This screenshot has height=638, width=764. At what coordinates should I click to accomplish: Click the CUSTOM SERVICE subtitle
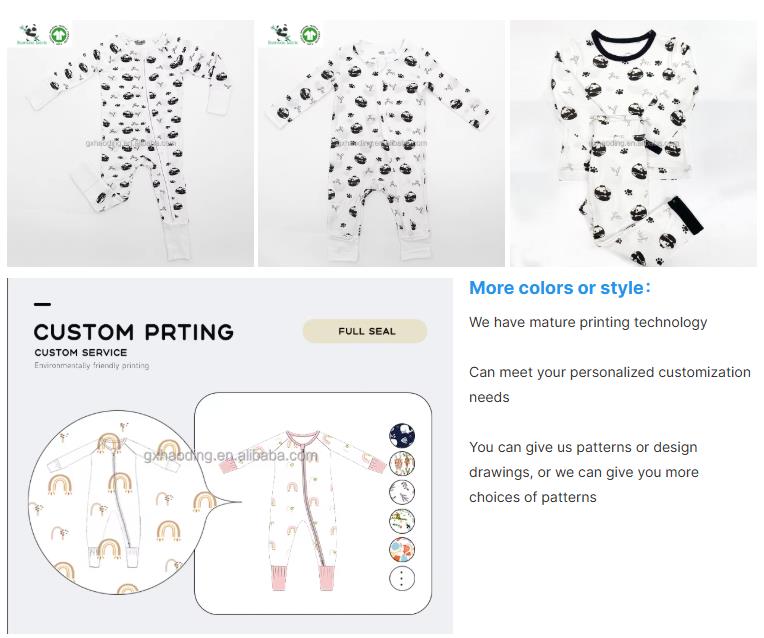(80, 353)
